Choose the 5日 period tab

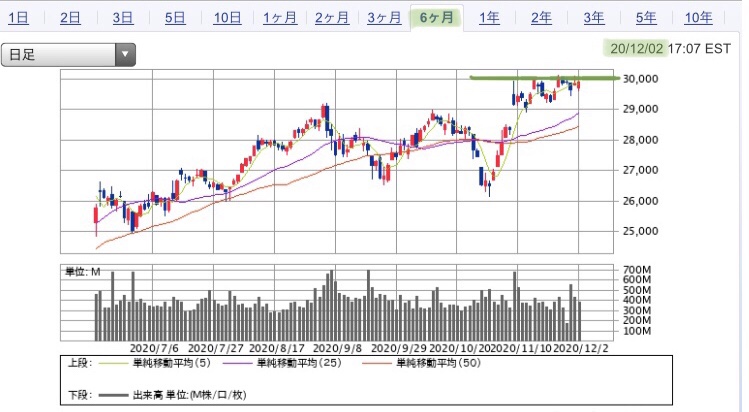click(175, 18)
